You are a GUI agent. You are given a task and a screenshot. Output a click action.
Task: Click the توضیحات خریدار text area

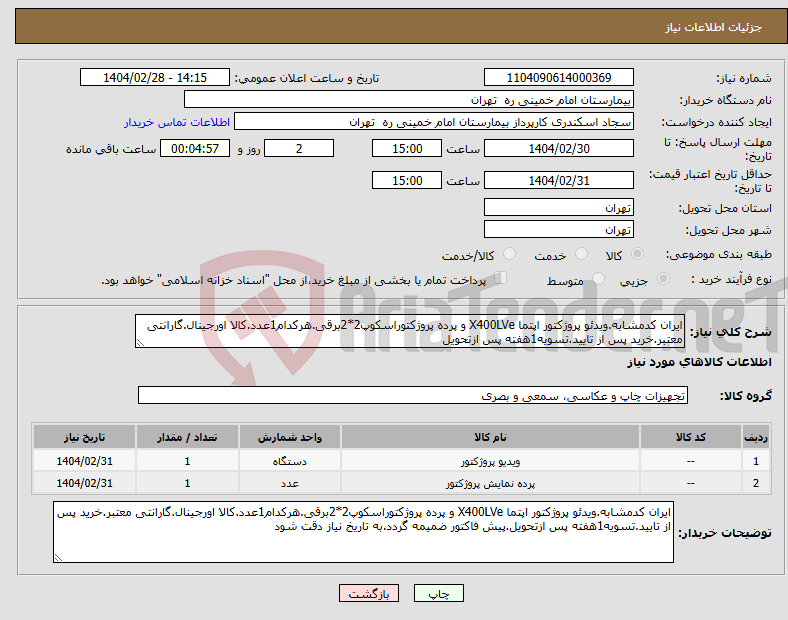click(363, 532)
